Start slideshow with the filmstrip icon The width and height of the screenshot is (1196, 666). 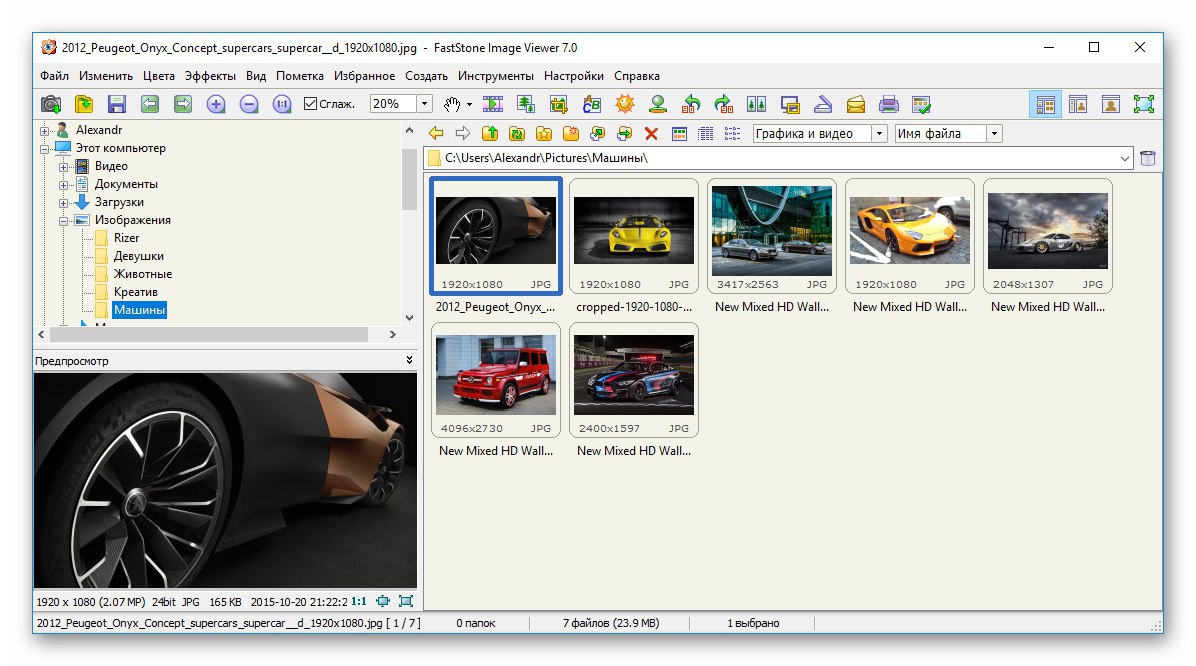(x=492, y=104)
